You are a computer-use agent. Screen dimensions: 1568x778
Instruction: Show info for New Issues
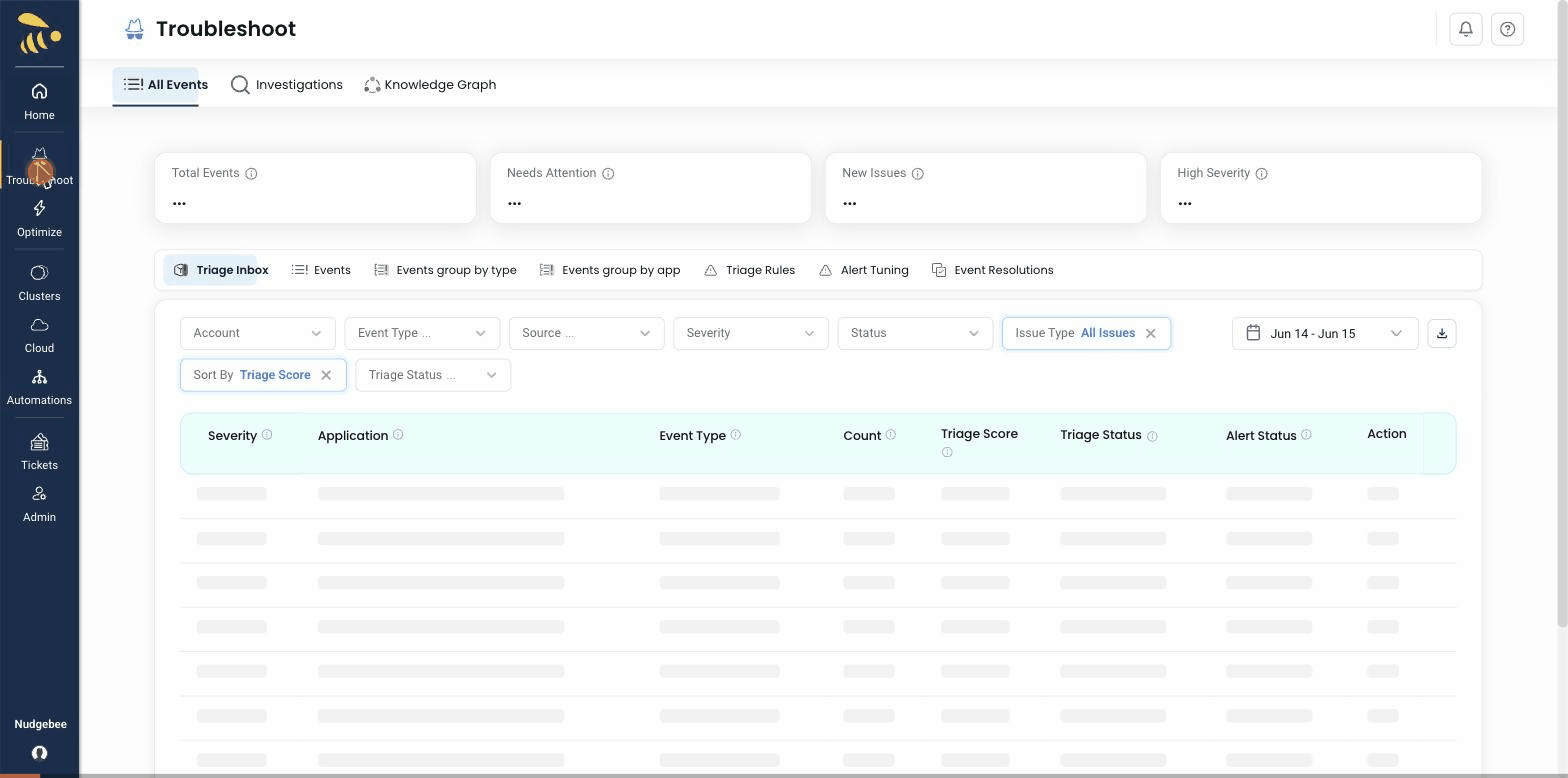point(918,174)
